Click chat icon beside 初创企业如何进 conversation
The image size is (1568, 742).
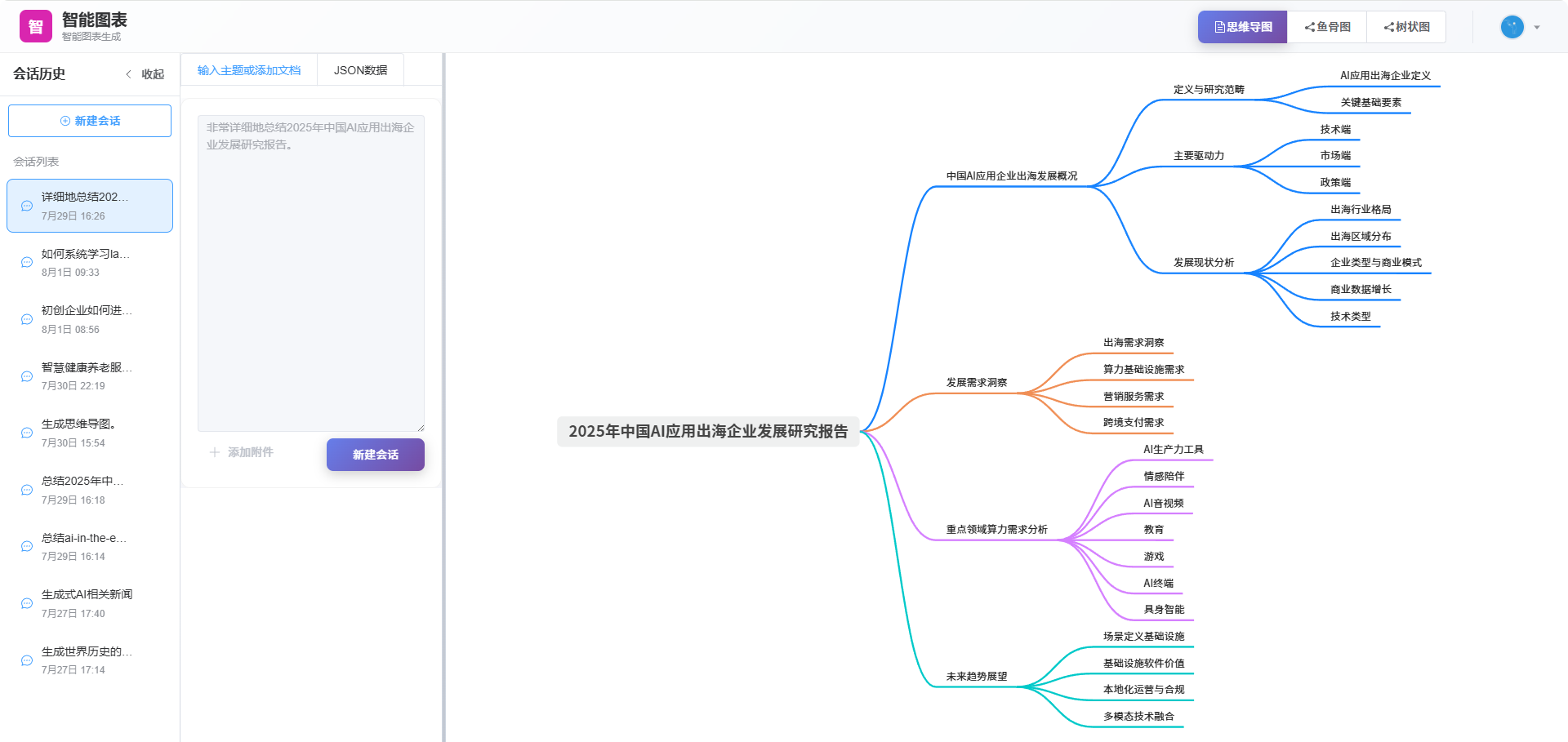[27, 320]
